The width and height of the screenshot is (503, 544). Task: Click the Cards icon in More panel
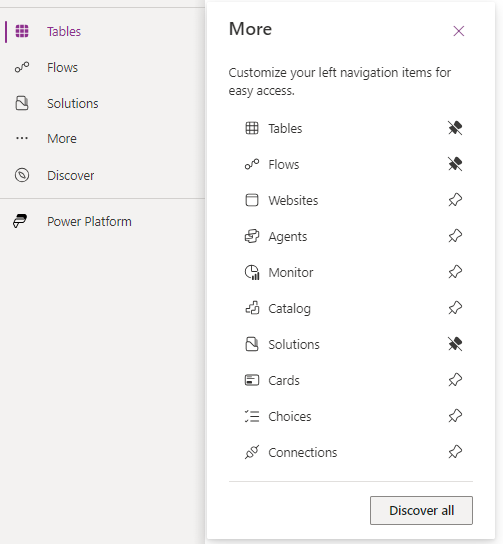(x=252, y=380)
